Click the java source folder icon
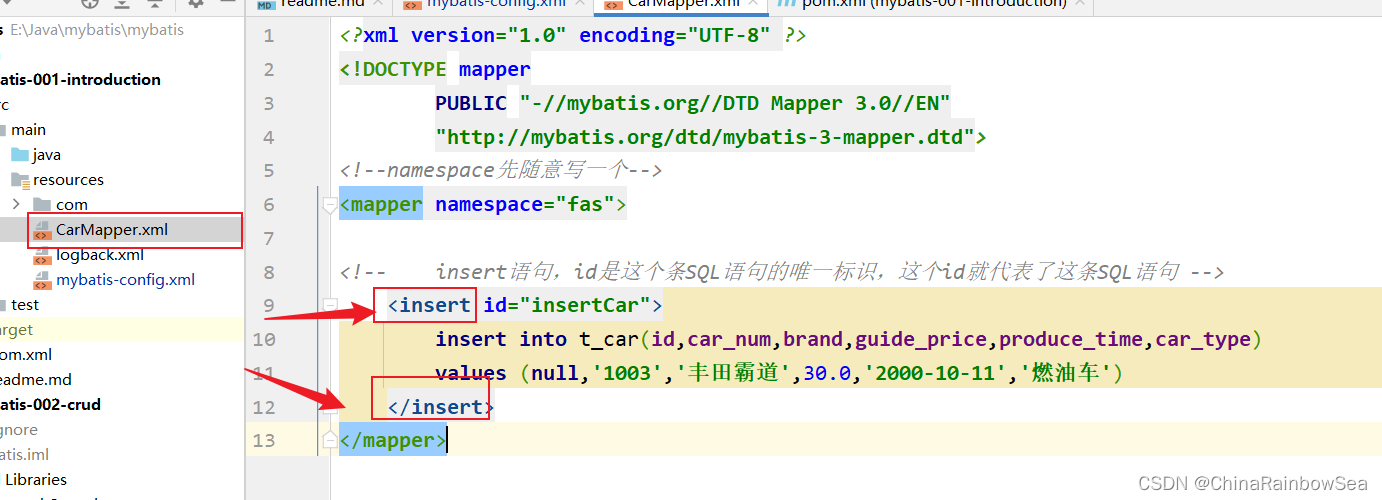This screenshot has width=1382, height=500. pyautogui.click(x=19, y=155)
